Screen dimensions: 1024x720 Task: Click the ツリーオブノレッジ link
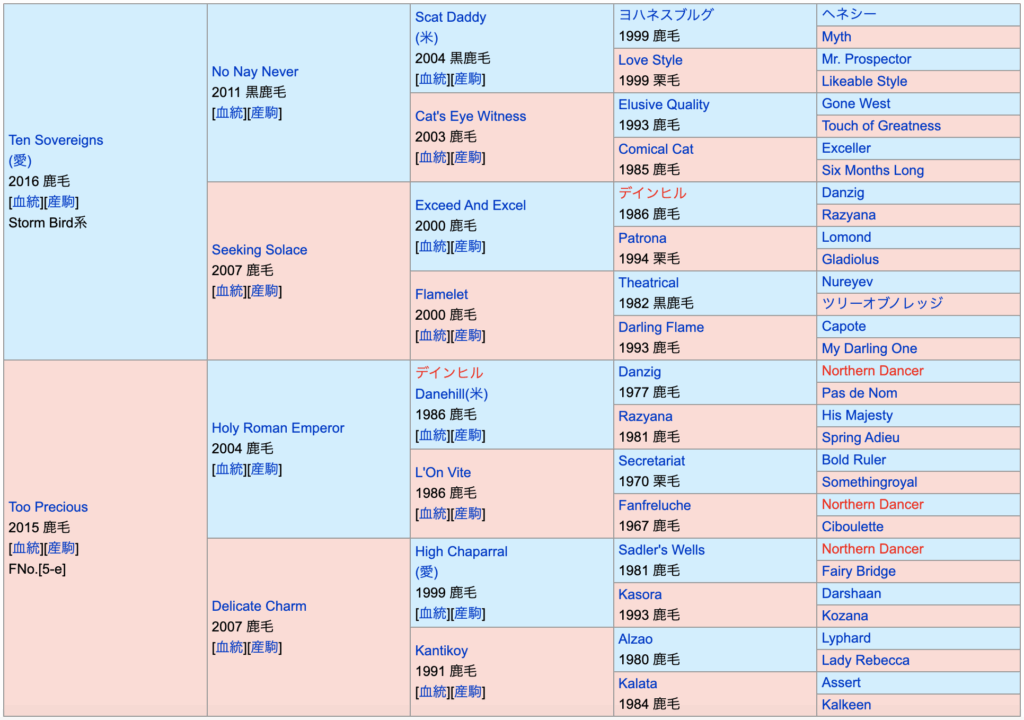[881, 303]
